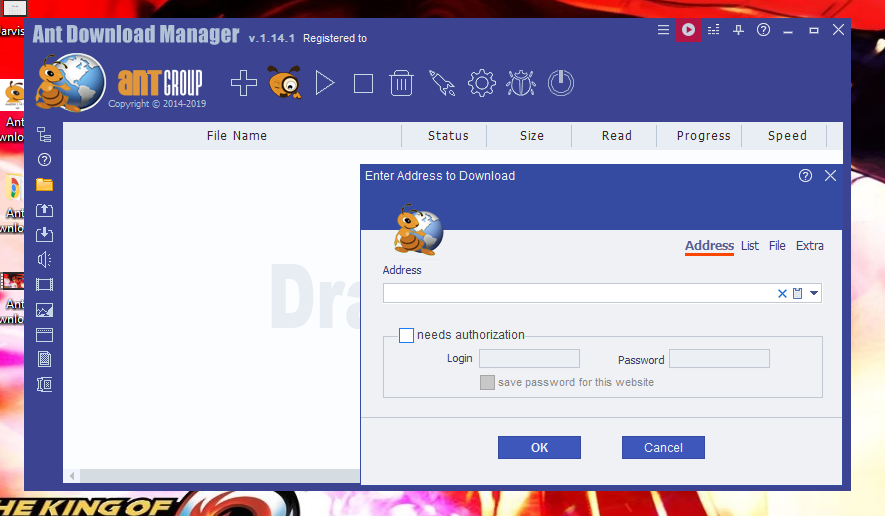Enable the needs authorization checkbox
The image size is (885, 516).
tap(406, 335)
